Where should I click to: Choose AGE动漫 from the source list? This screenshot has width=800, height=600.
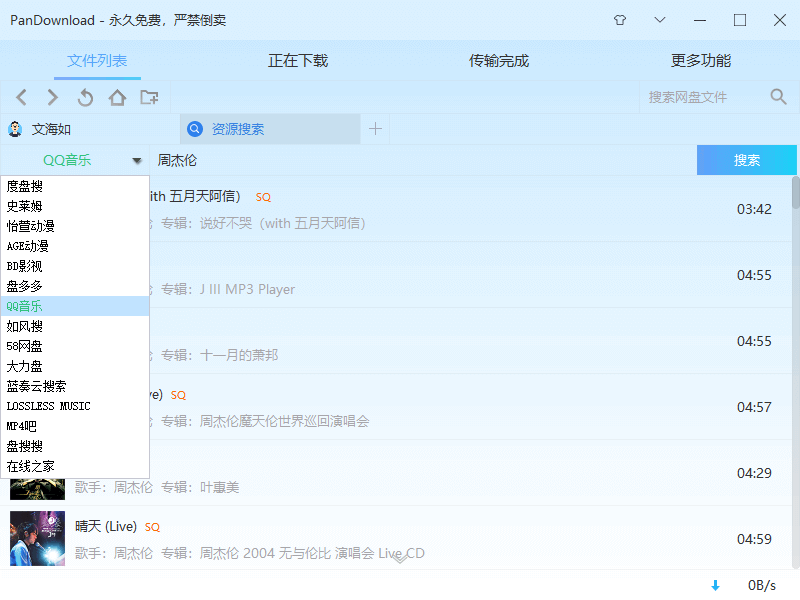click(x=75, y=246)
